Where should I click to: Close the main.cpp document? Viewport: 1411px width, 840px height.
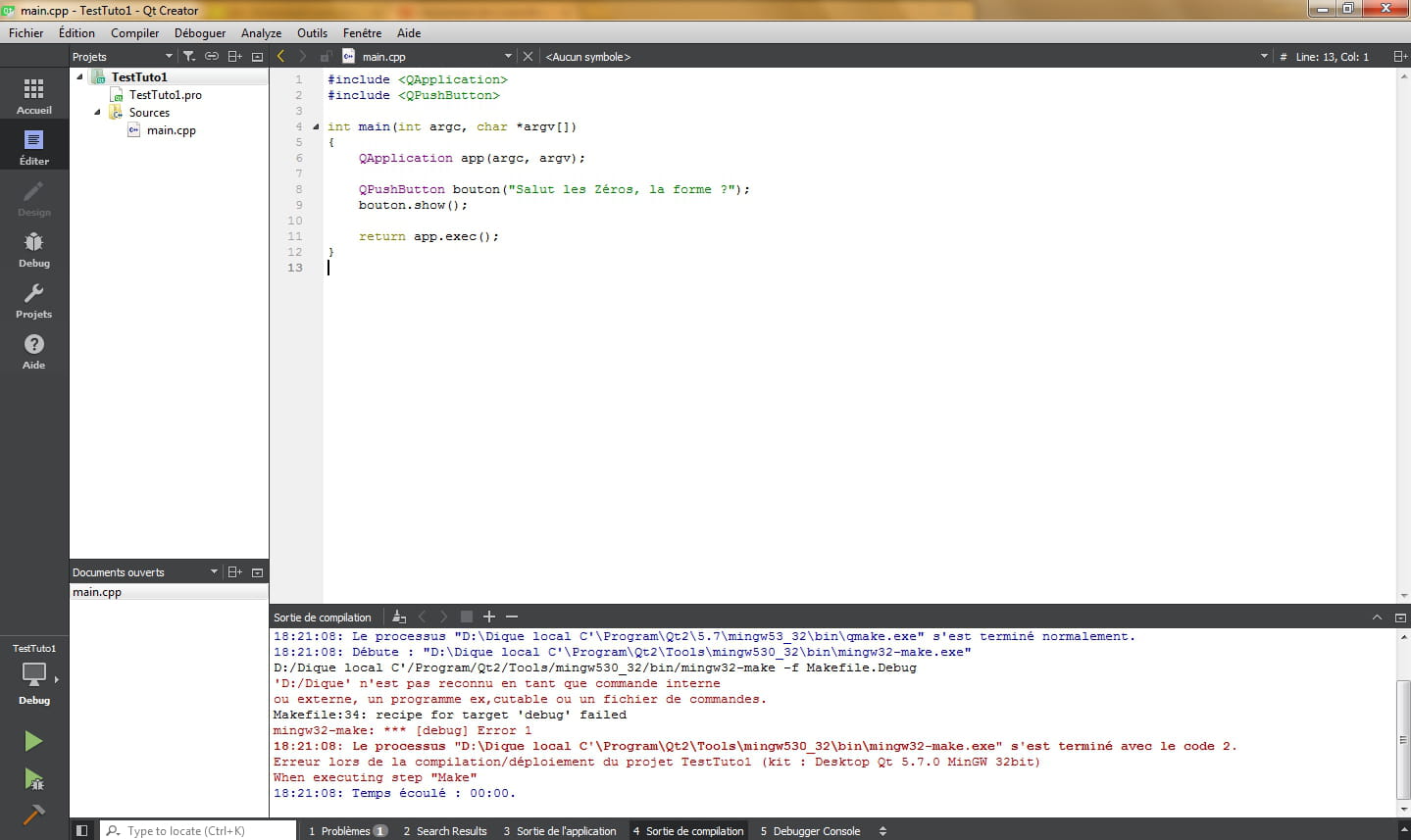pos(528,57)
